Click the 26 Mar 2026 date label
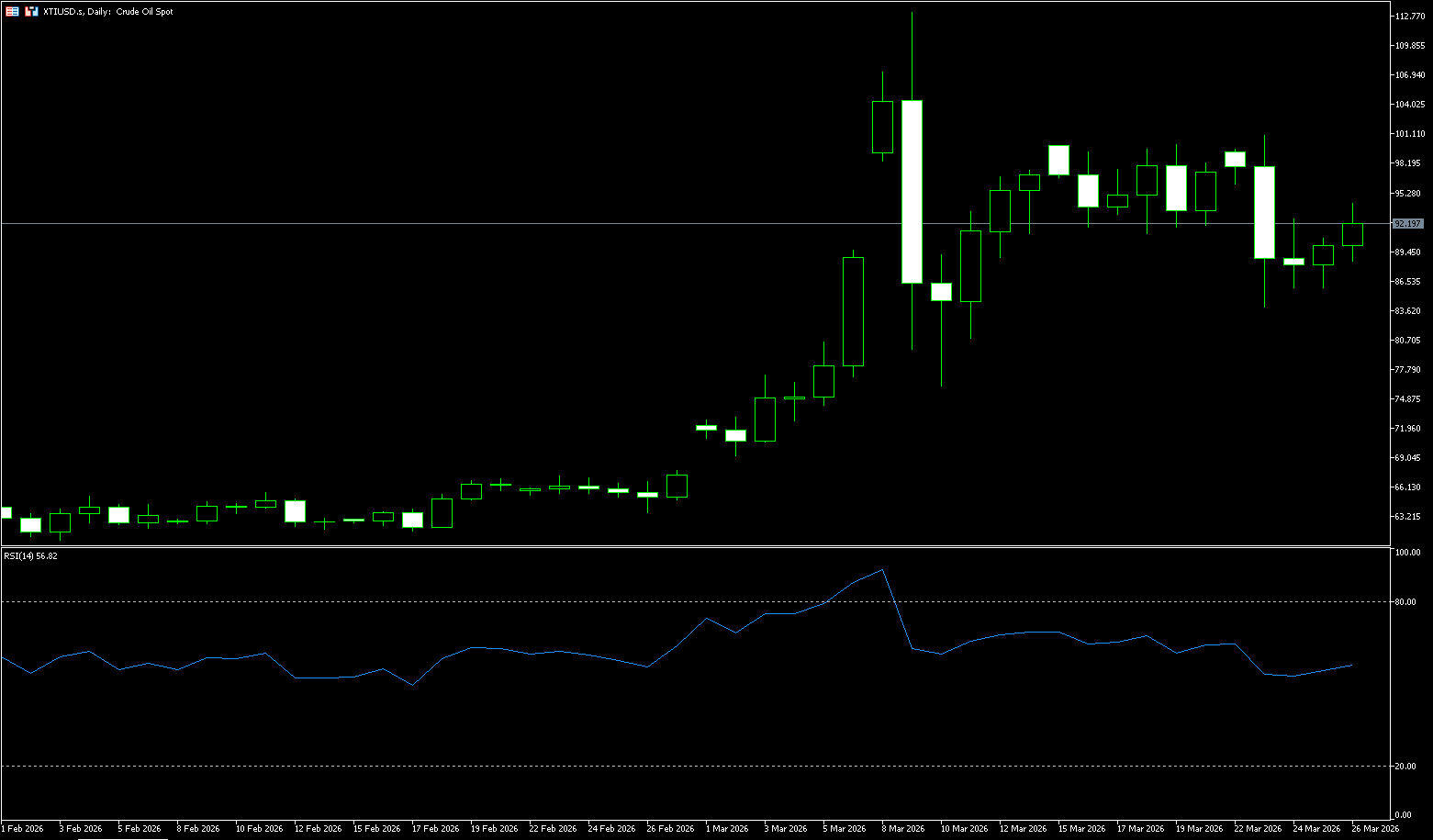The image size is (1433, 840). (x=1376, y=828)
